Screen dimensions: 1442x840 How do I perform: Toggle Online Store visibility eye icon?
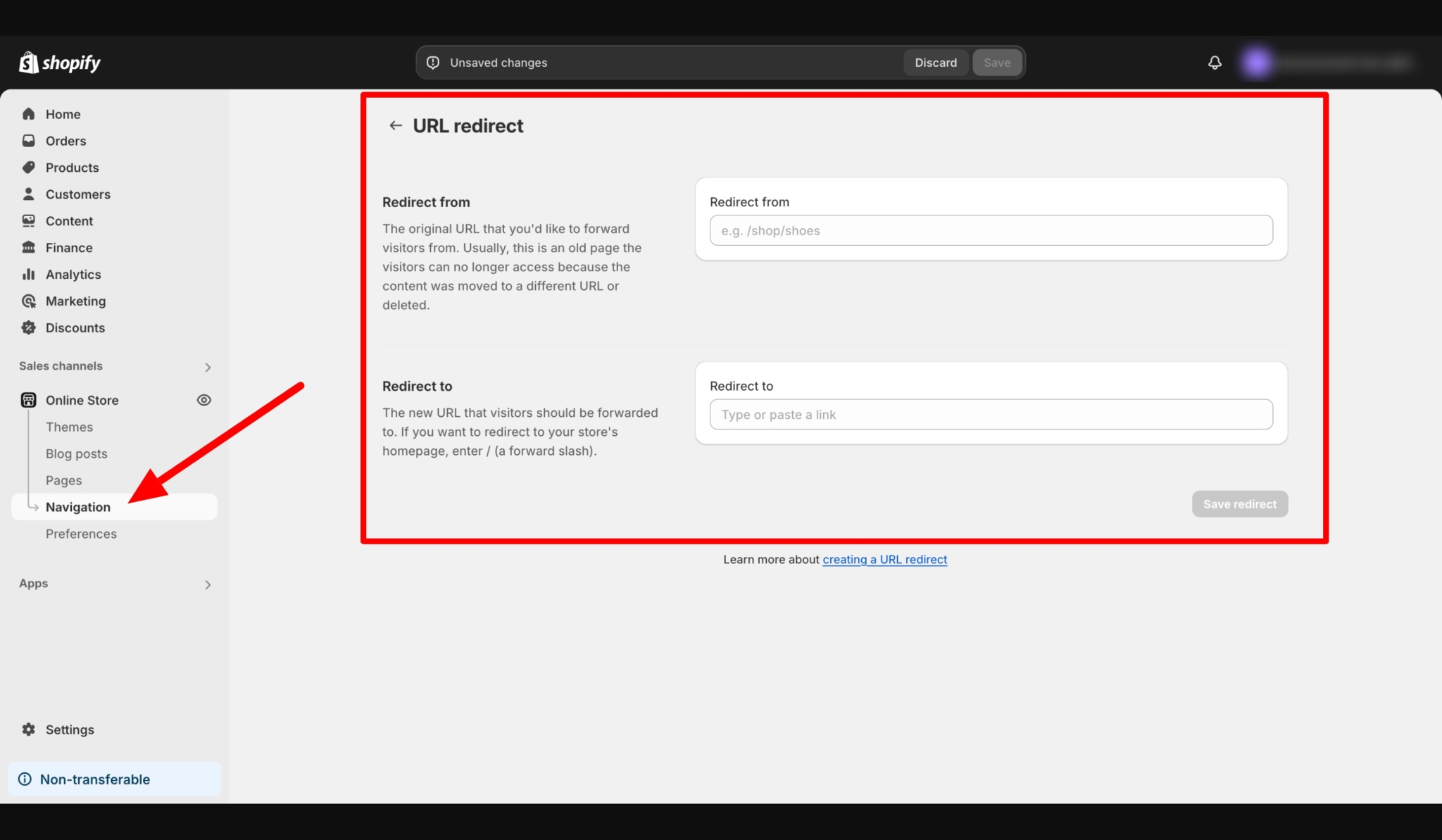click(203, 399)
